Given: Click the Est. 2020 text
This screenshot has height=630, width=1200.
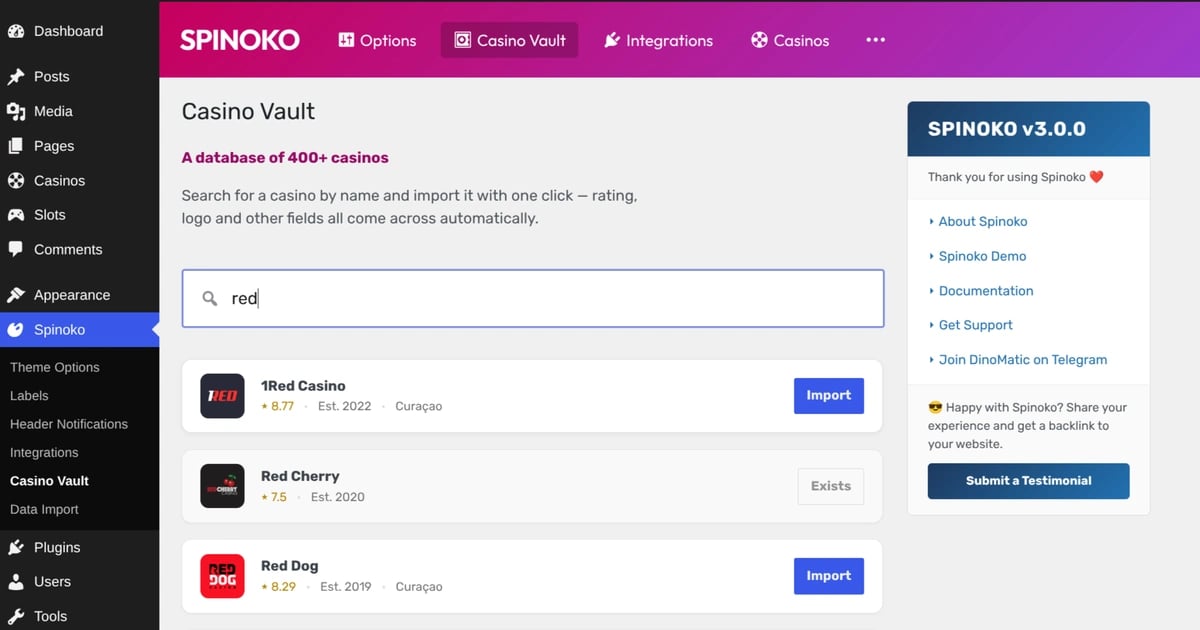Looking at the screenshot, I should point(338,497).
